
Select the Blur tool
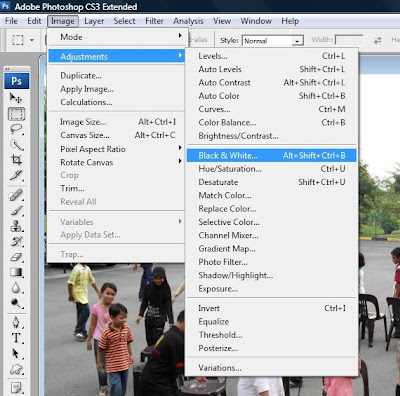pos(16,288)
